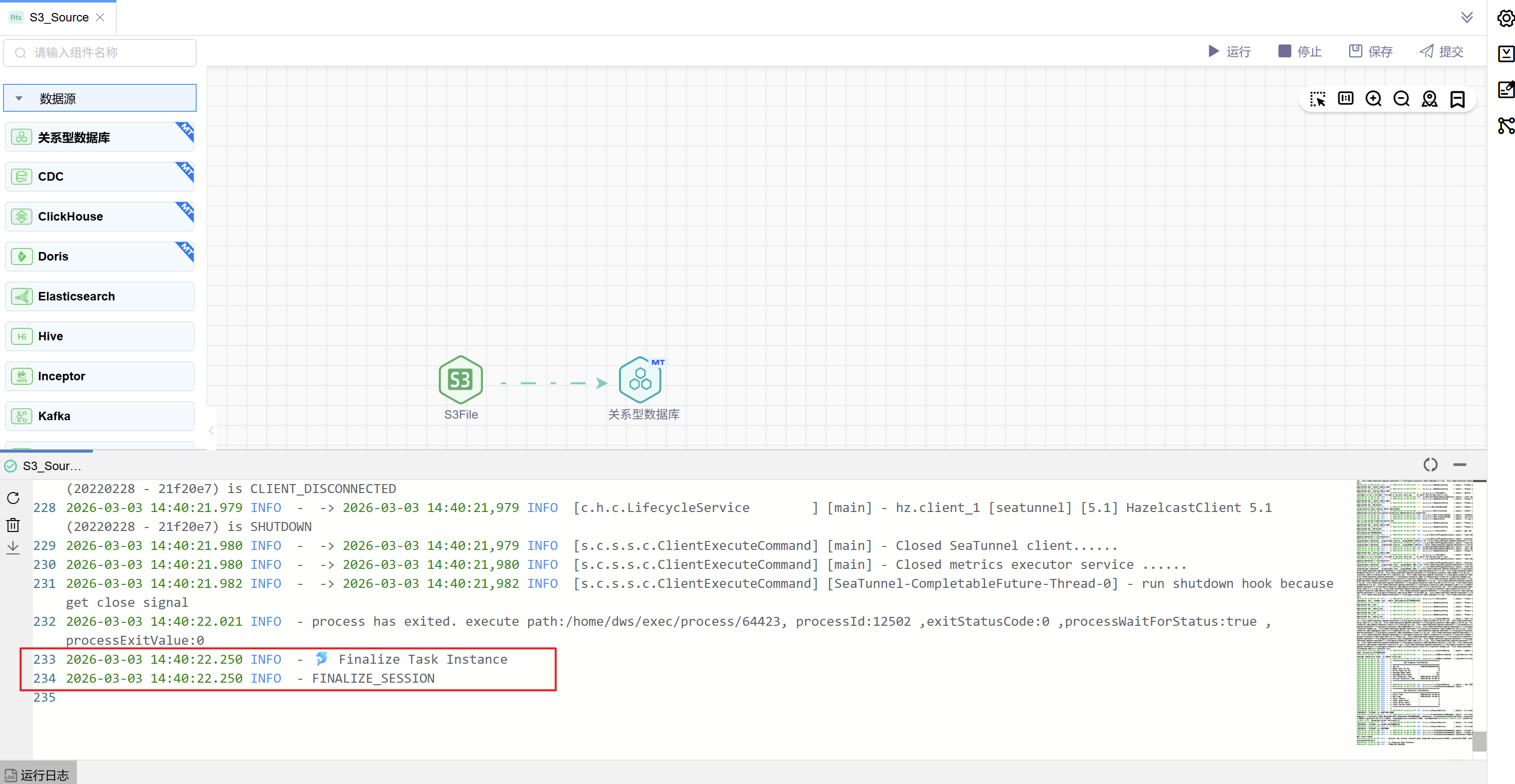
Task: Click the zoom out canvas icon
Action: (x=1402, y=99)
